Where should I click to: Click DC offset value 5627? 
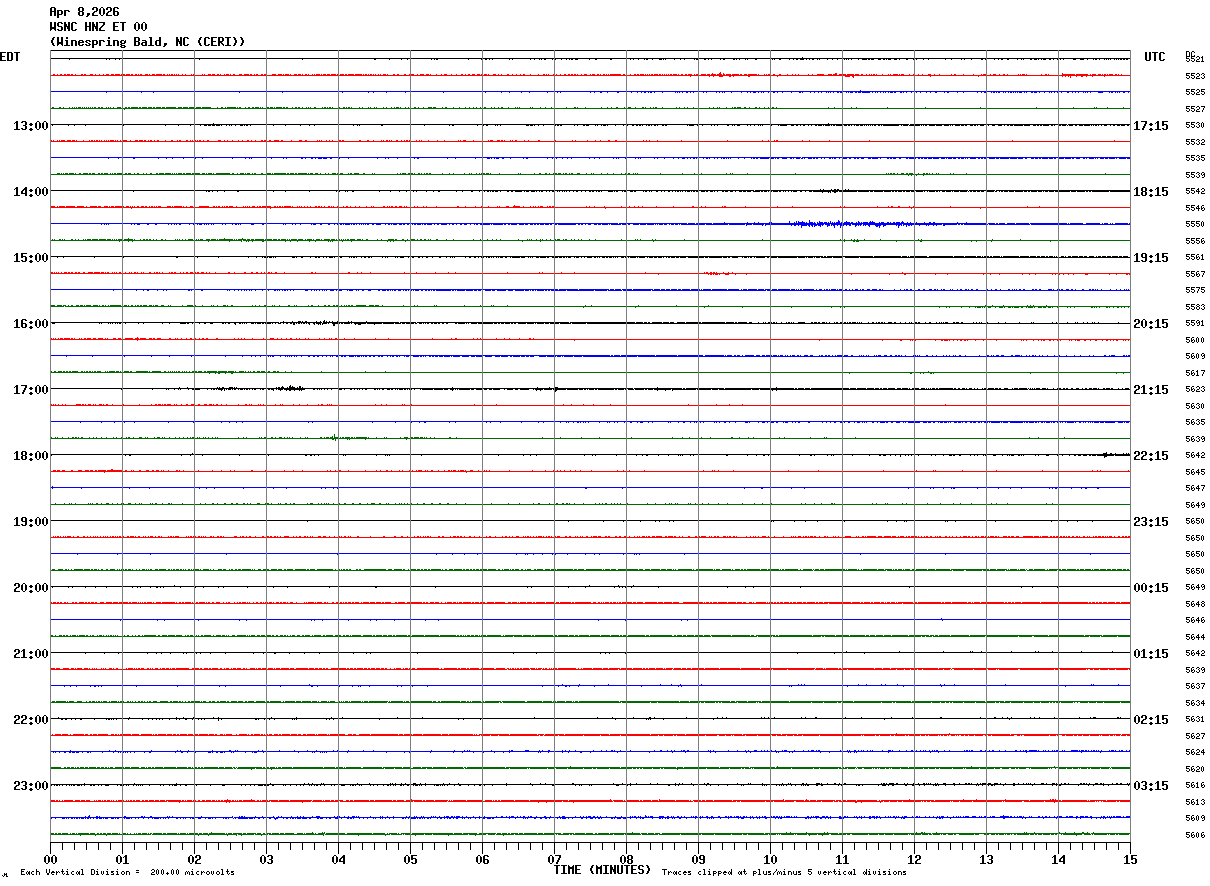pyautogui.click(x=1194, y=736)
